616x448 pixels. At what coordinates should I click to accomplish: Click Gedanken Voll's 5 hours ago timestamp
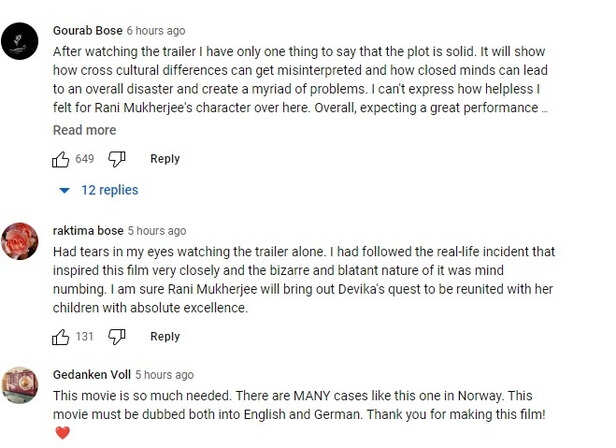pos(164,375)
